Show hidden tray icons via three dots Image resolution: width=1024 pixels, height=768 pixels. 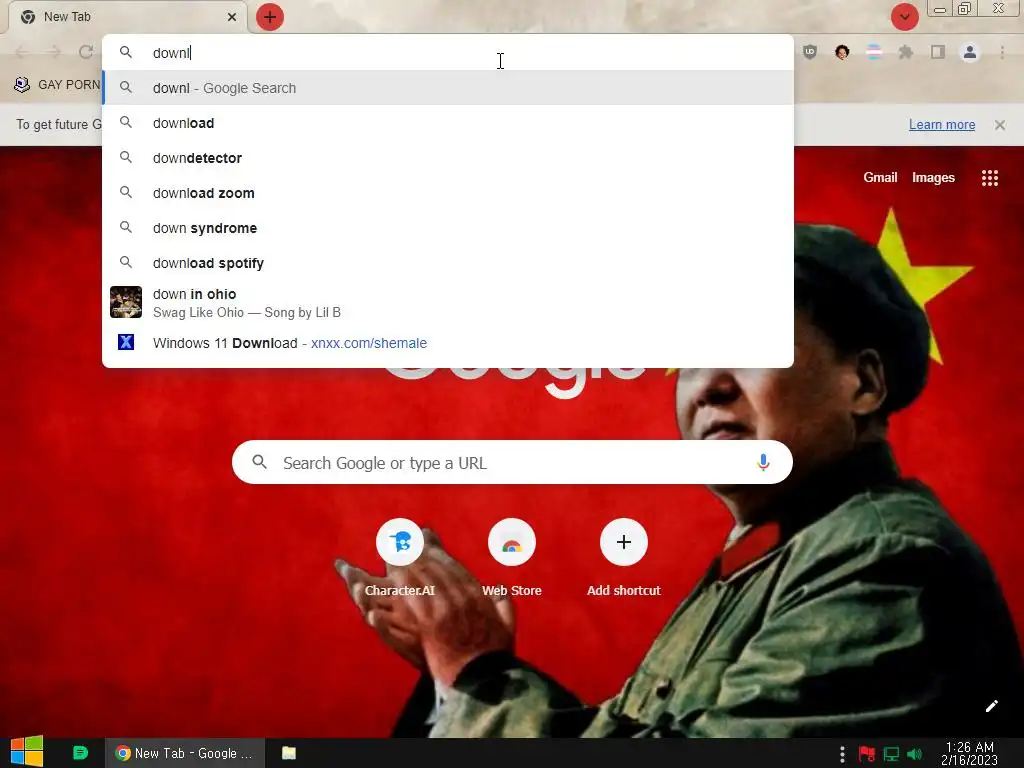(842, 754)
